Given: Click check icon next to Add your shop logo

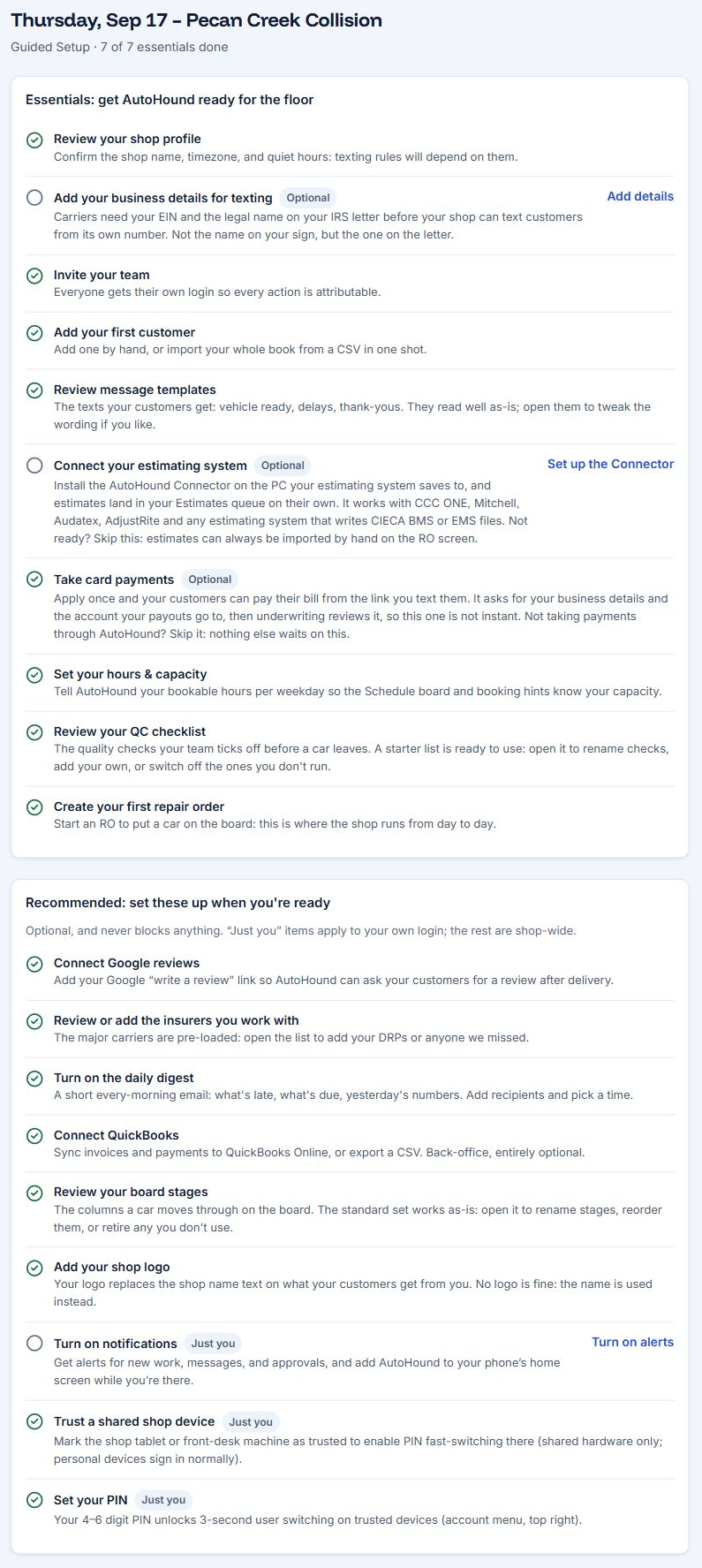Looking at the screenshot, I should click(x=34, y=1268).
